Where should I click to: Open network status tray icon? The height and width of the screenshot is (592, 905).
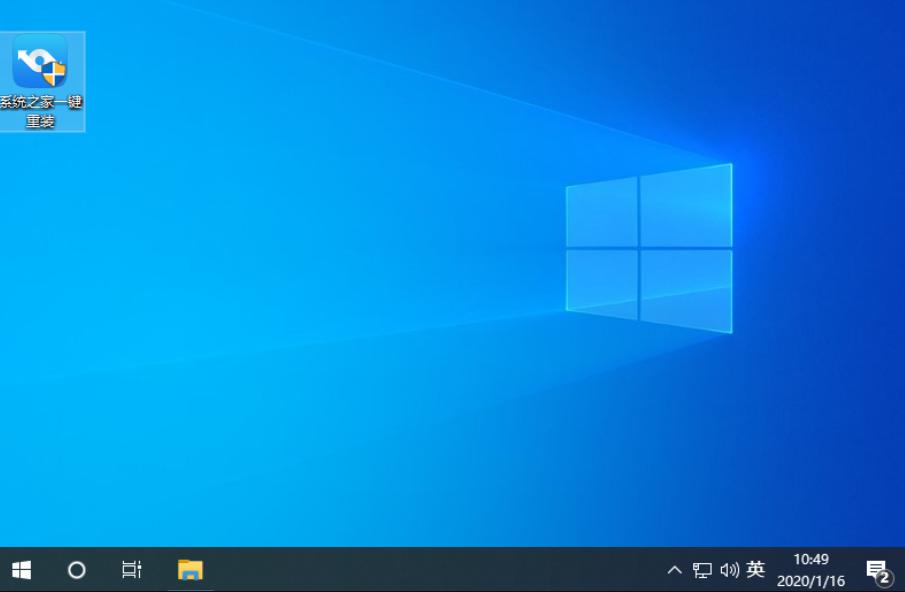pos(702,570)
